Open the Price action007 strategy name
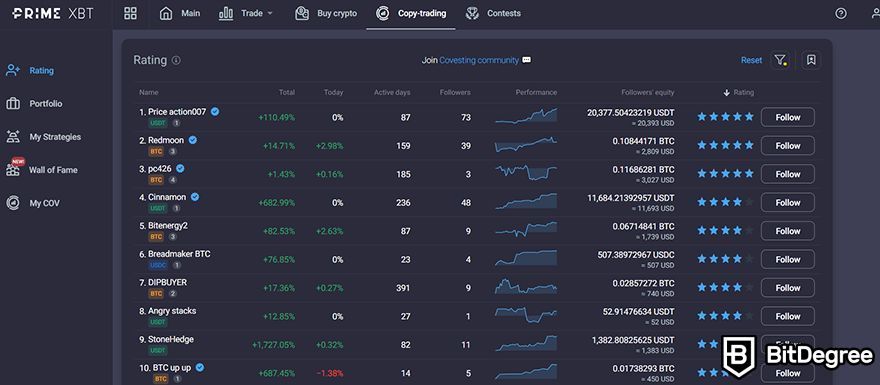880x385 pixels. (177, 112)
